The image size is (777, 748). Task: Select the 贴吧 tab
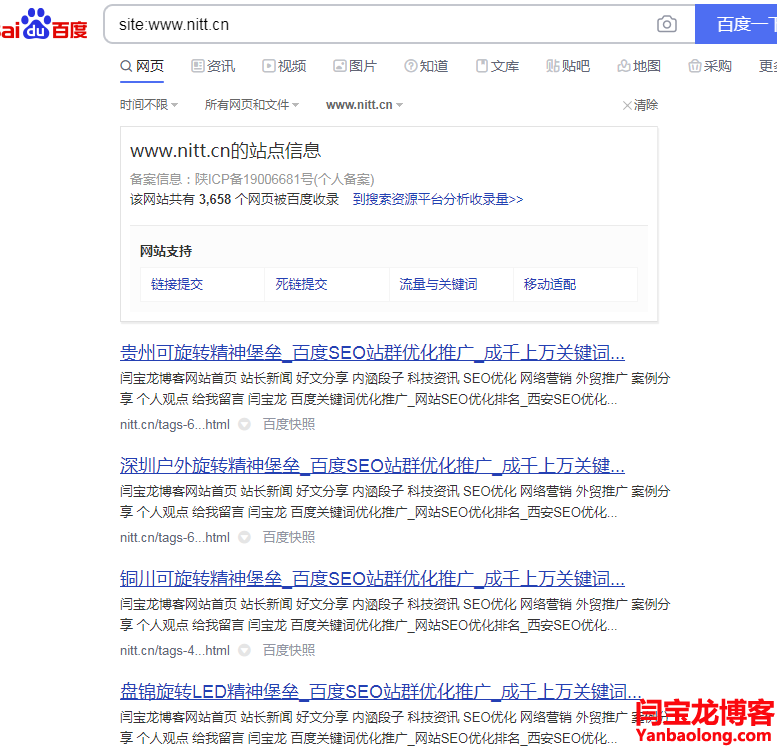(568, 66)
